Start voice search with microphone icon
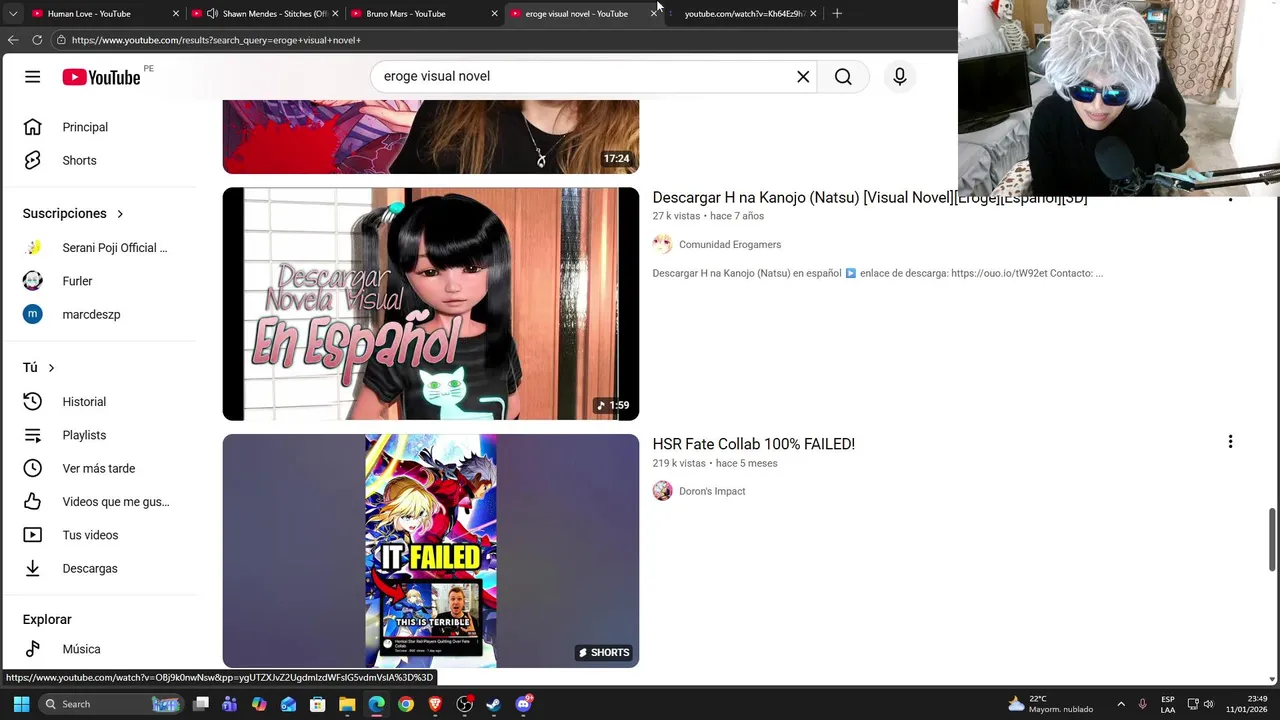The image size is (1280, 720). click(900, 77)
